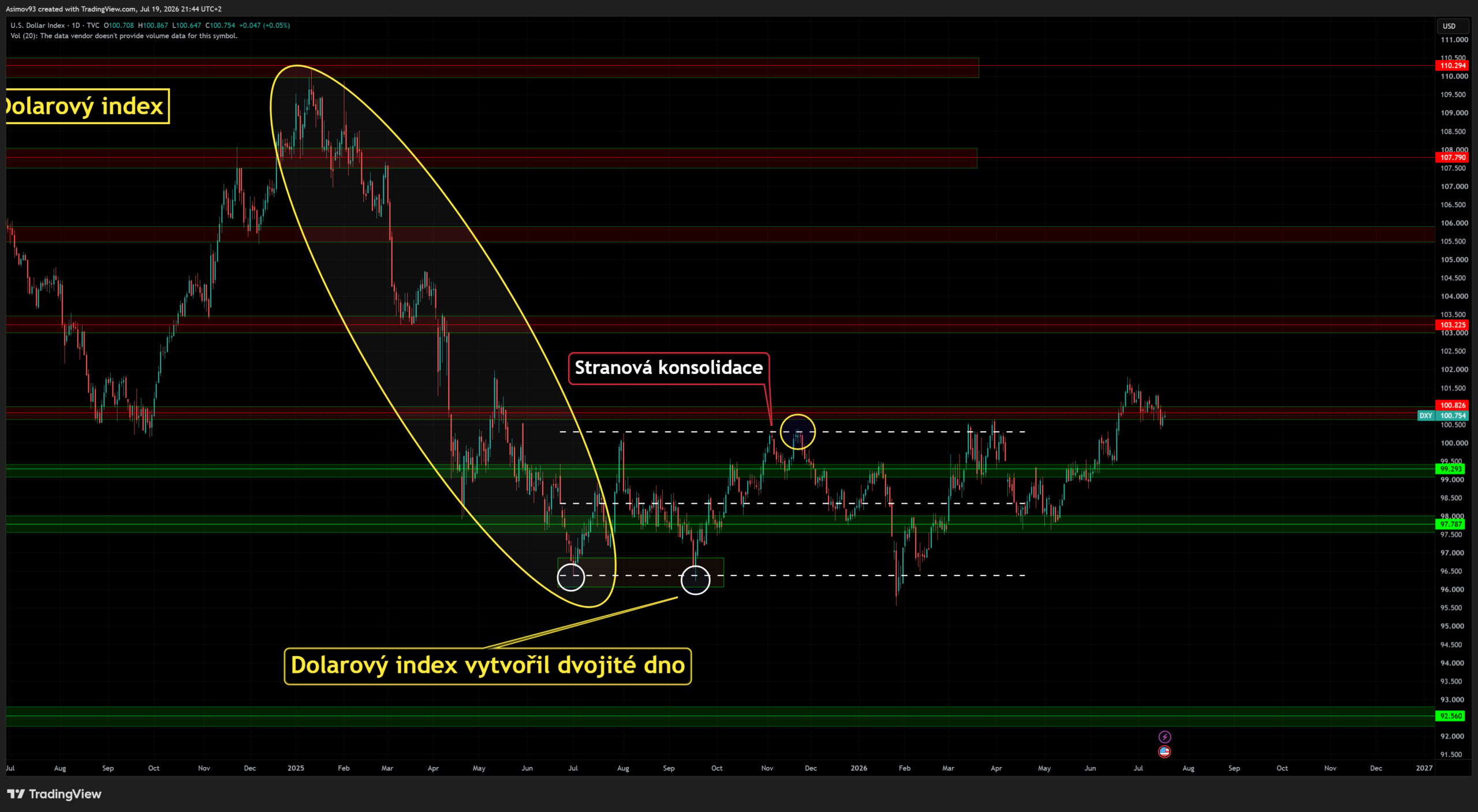Click the close value C100.754

point(221,25)
